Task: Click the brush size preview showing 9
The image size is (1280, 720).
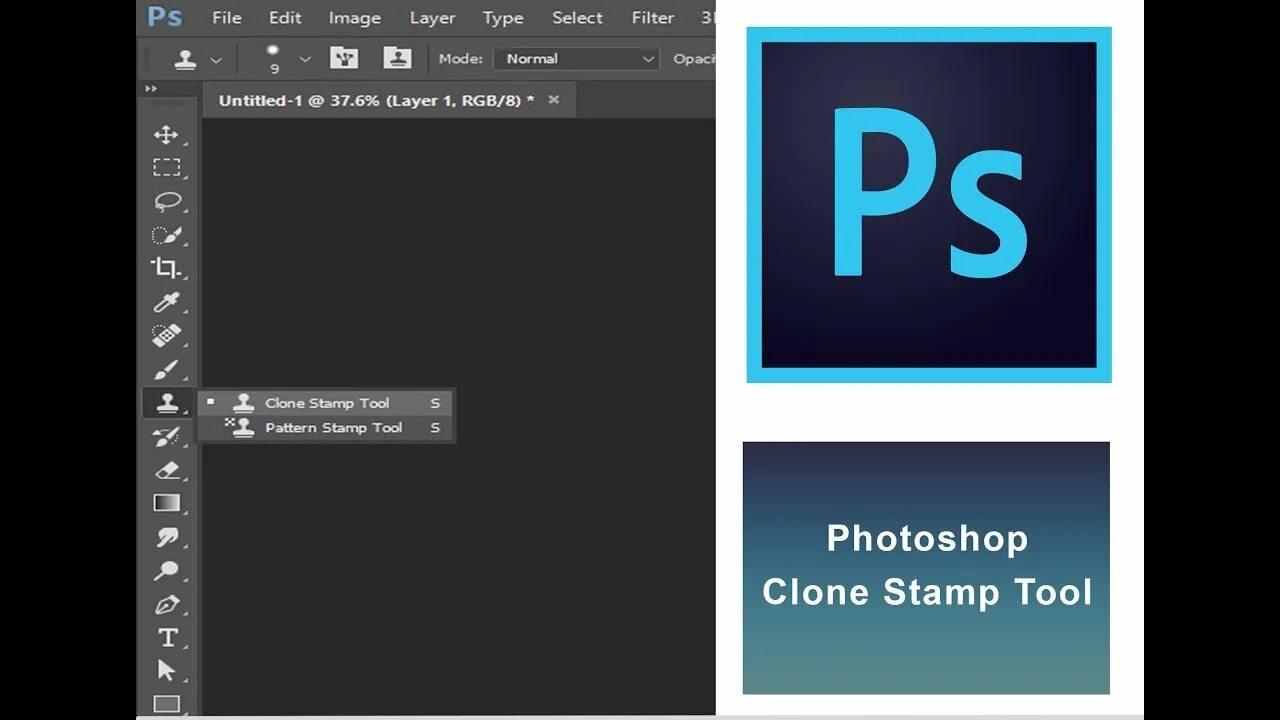Action: (x=274, y=59)
